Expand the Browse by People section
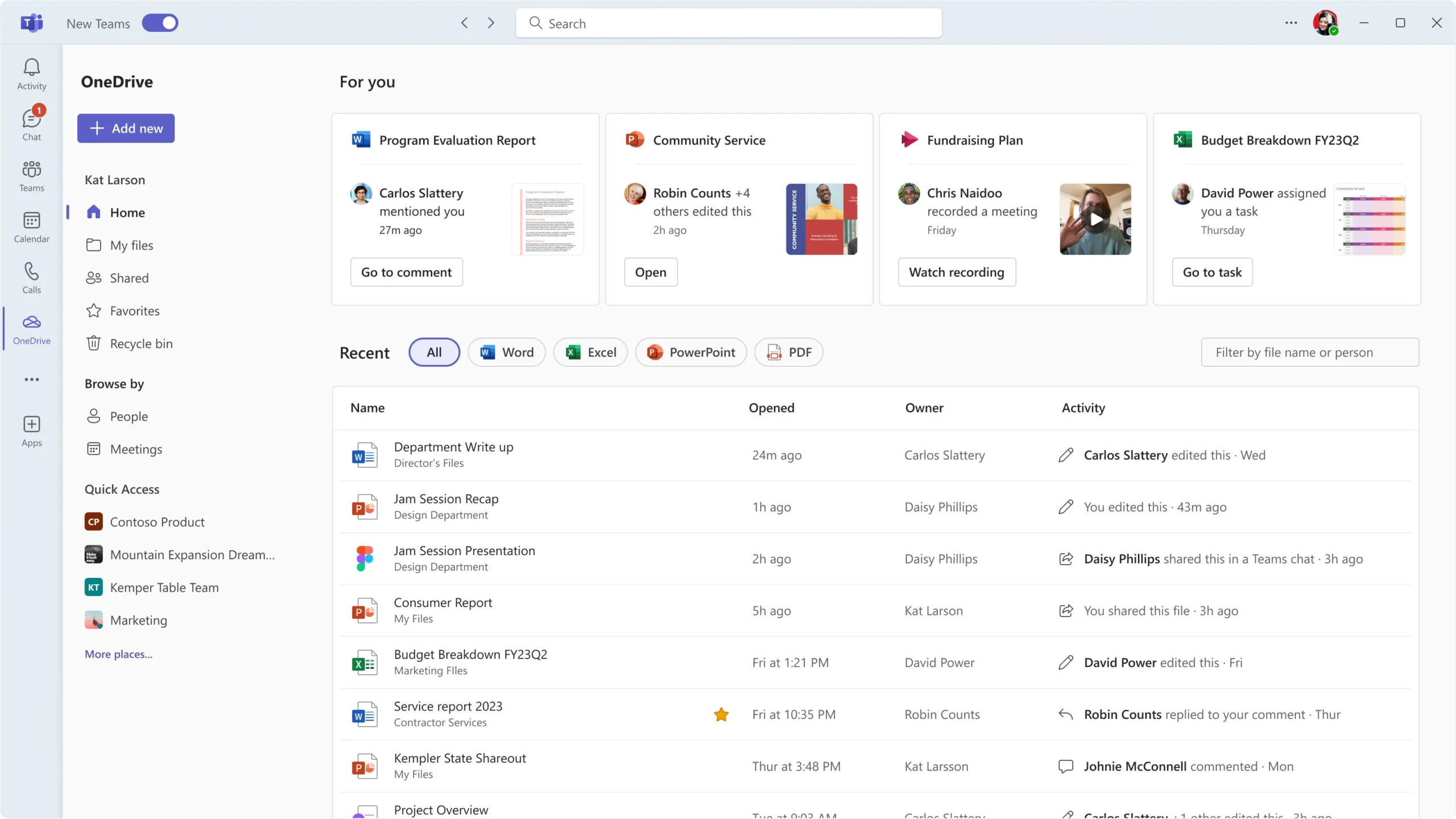1456x819 pixels. pyautogui.click(x=128, y=416)
